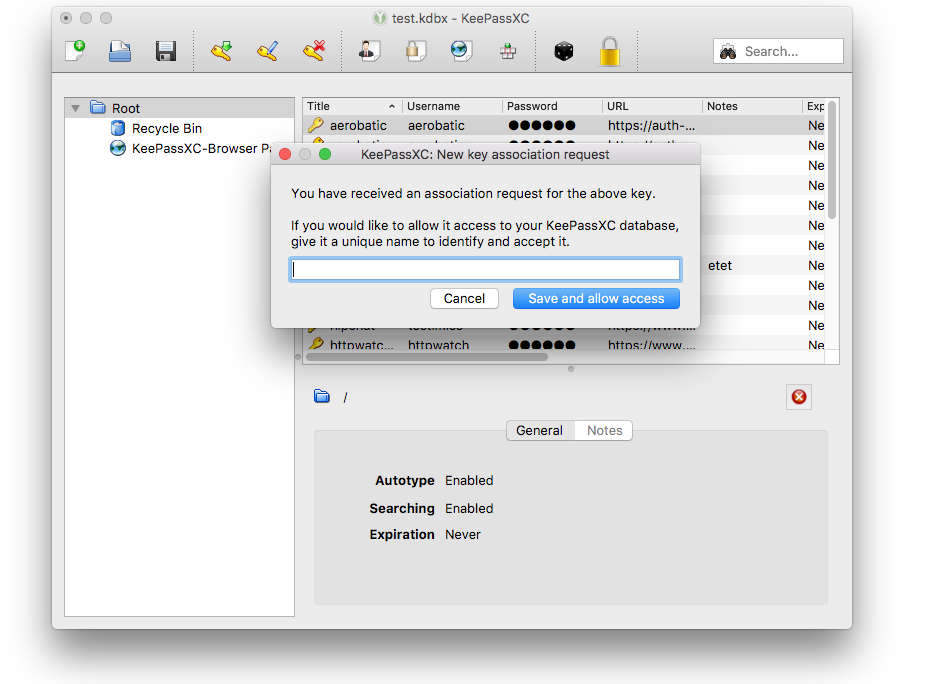Close the association request dialog
This screenshot has width=927, height=684.
tap(285, 154)
